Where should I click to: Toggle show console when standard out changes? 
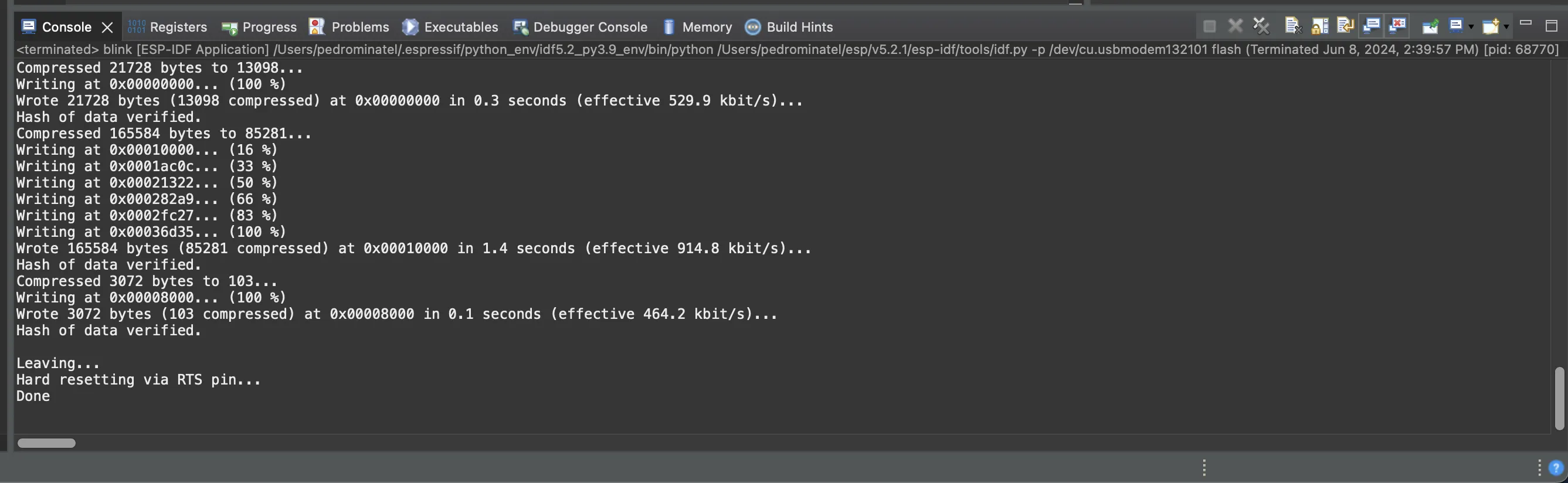(x=1372, y=26)
